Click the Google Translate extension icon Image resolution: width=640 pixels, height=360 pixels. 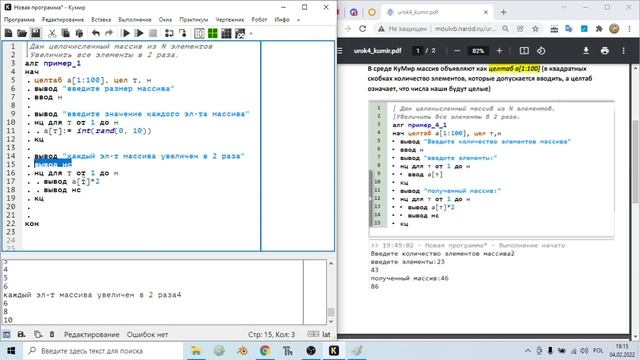pos(569,29)
